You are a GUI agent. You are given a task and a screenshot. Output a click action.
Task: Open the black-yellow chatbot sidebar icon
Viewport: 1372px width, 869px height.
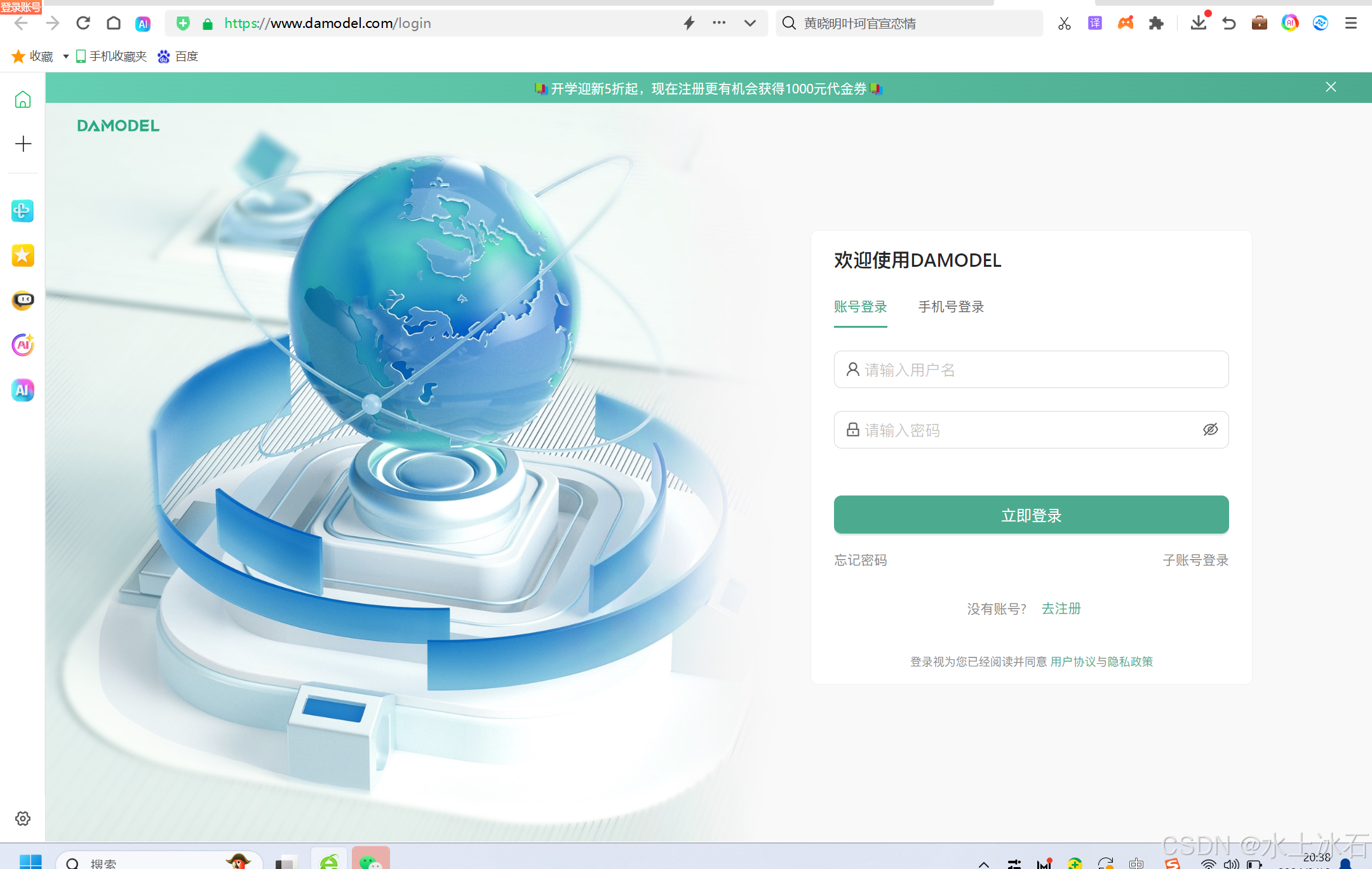tap(23, 300)
